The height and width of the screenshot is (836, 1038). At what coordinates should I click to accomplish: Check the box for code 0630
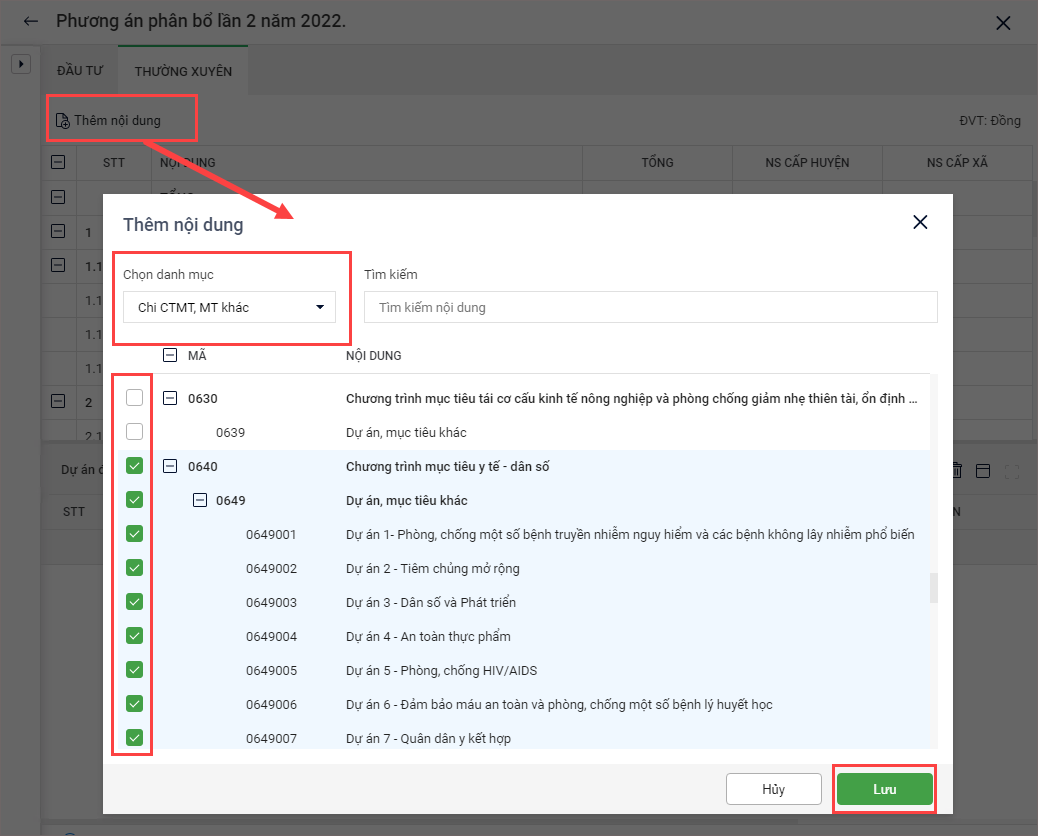pyautogui.click(x=135, y=398)
